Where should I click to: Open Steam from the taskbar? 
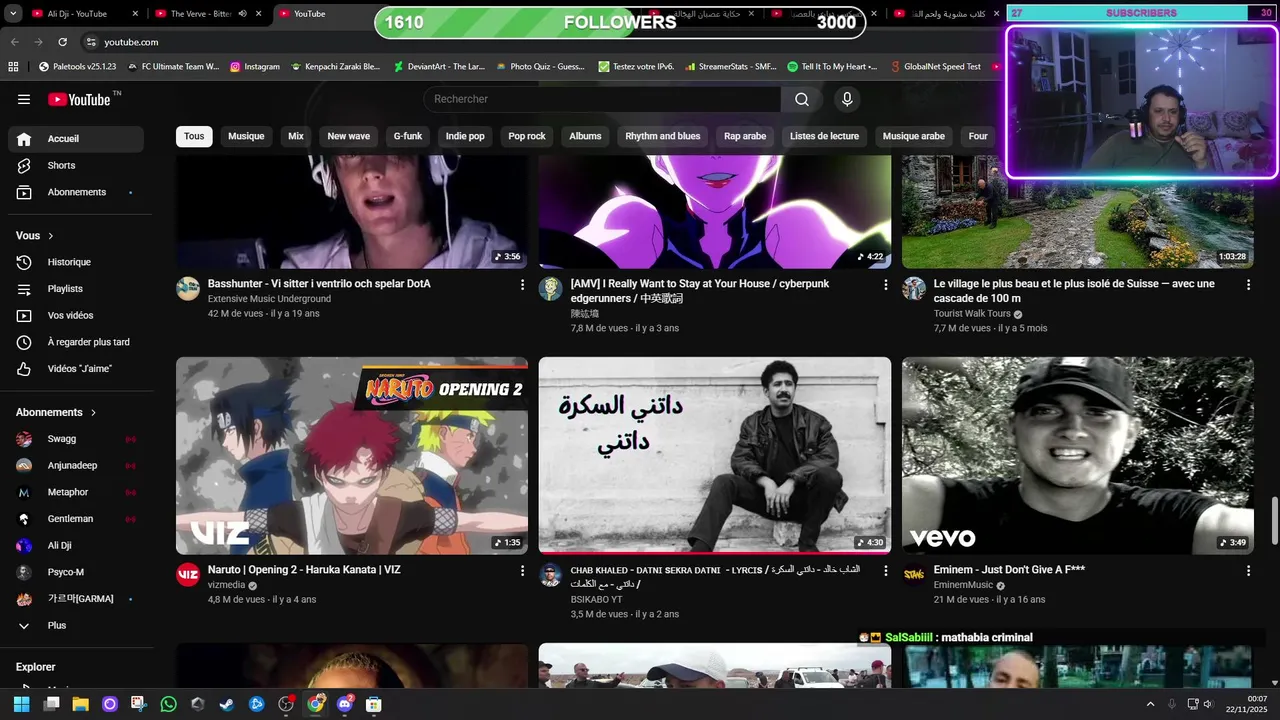point(227,704)
